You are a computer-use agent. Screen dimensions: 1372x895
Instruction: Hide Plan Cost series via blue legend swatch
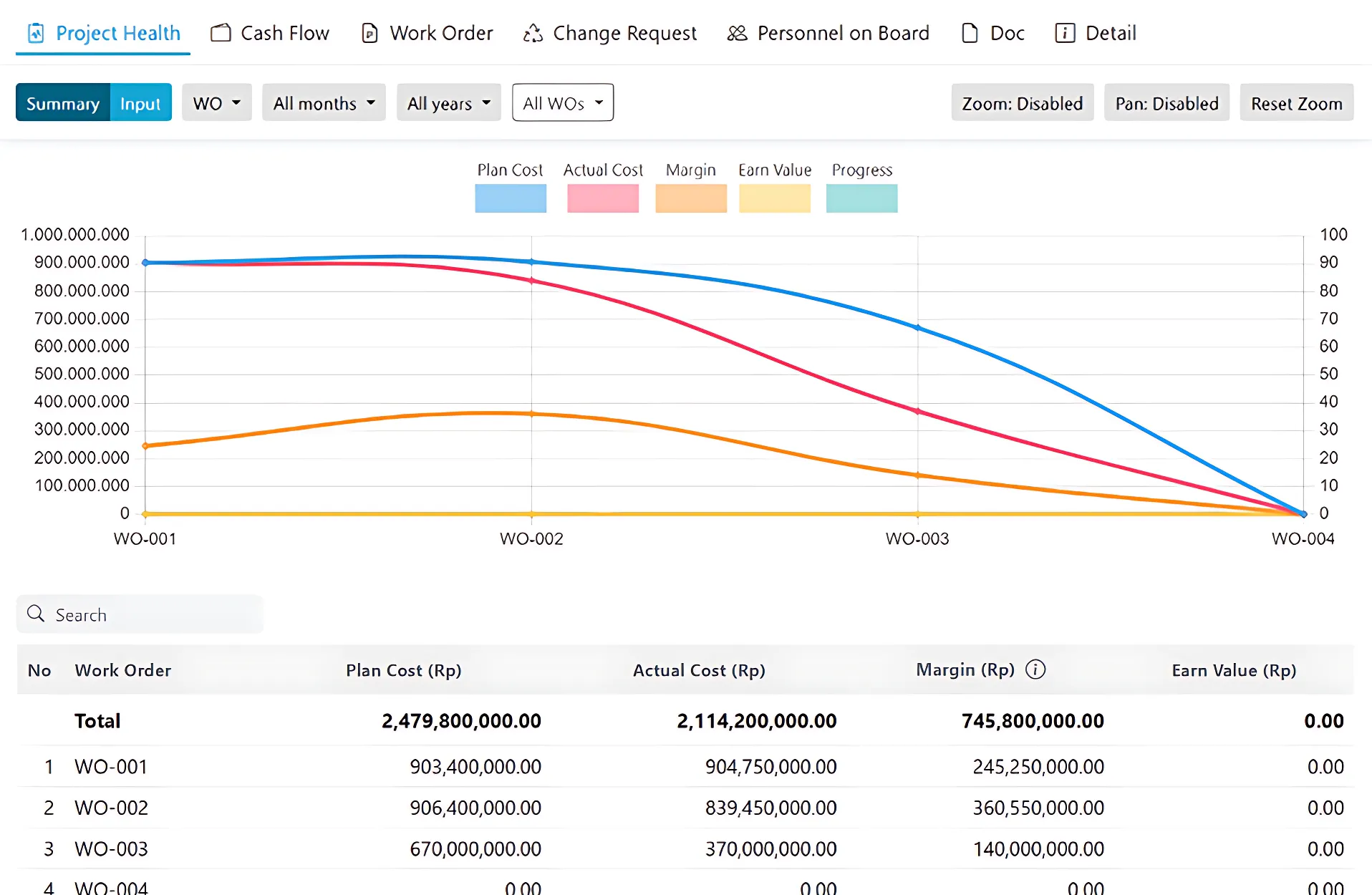(510, 198)
